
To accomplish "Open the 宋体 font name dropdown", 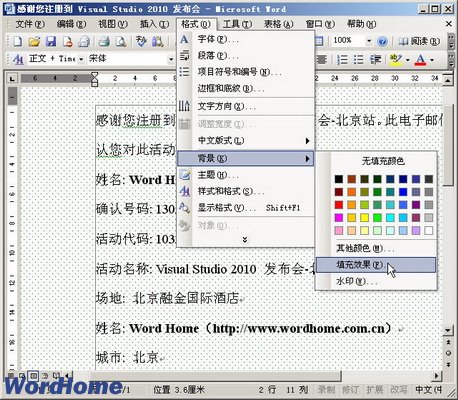I will tap(171, 59).
